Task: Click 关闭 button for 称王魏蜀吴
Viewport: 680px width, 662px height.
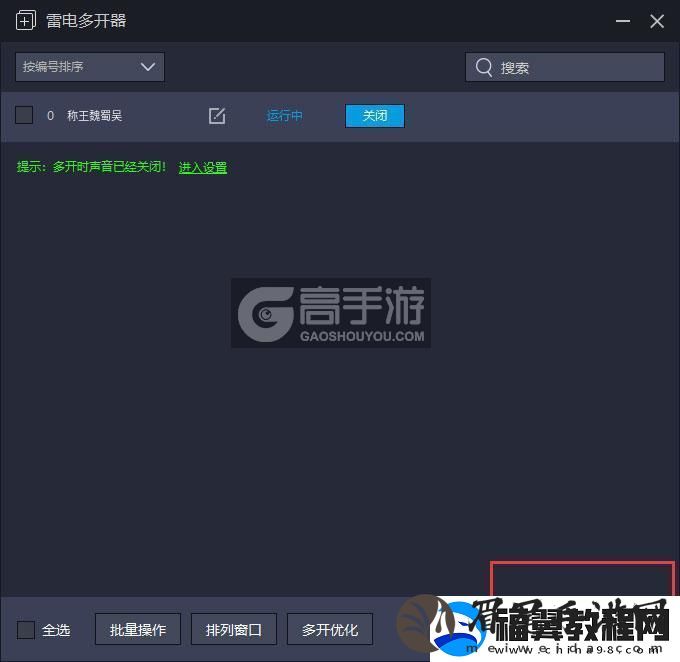Action: point(375,116)
